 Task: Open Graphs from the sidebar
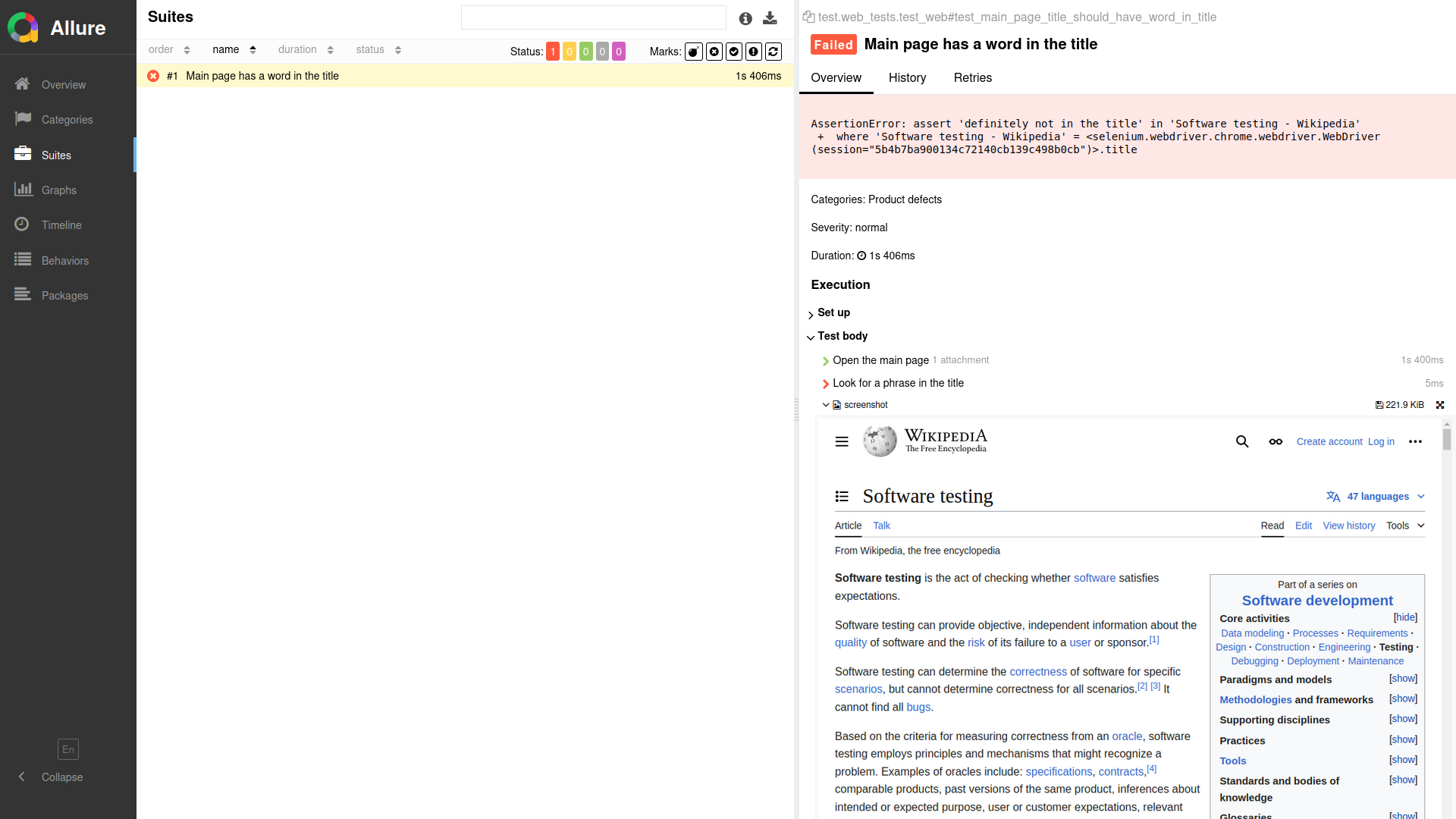click(x=58, y=190)
